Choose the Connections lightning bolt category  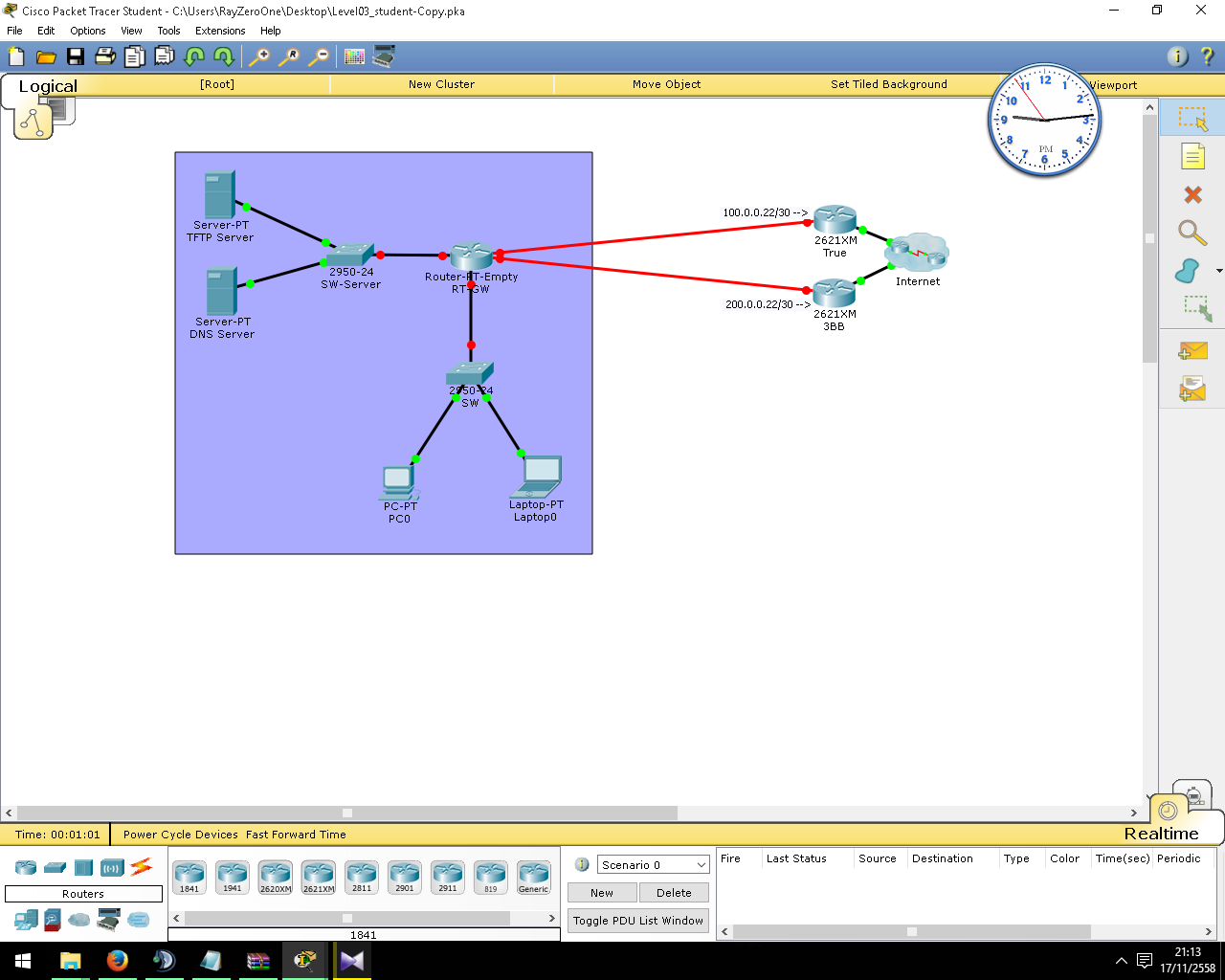coord(142,867)
